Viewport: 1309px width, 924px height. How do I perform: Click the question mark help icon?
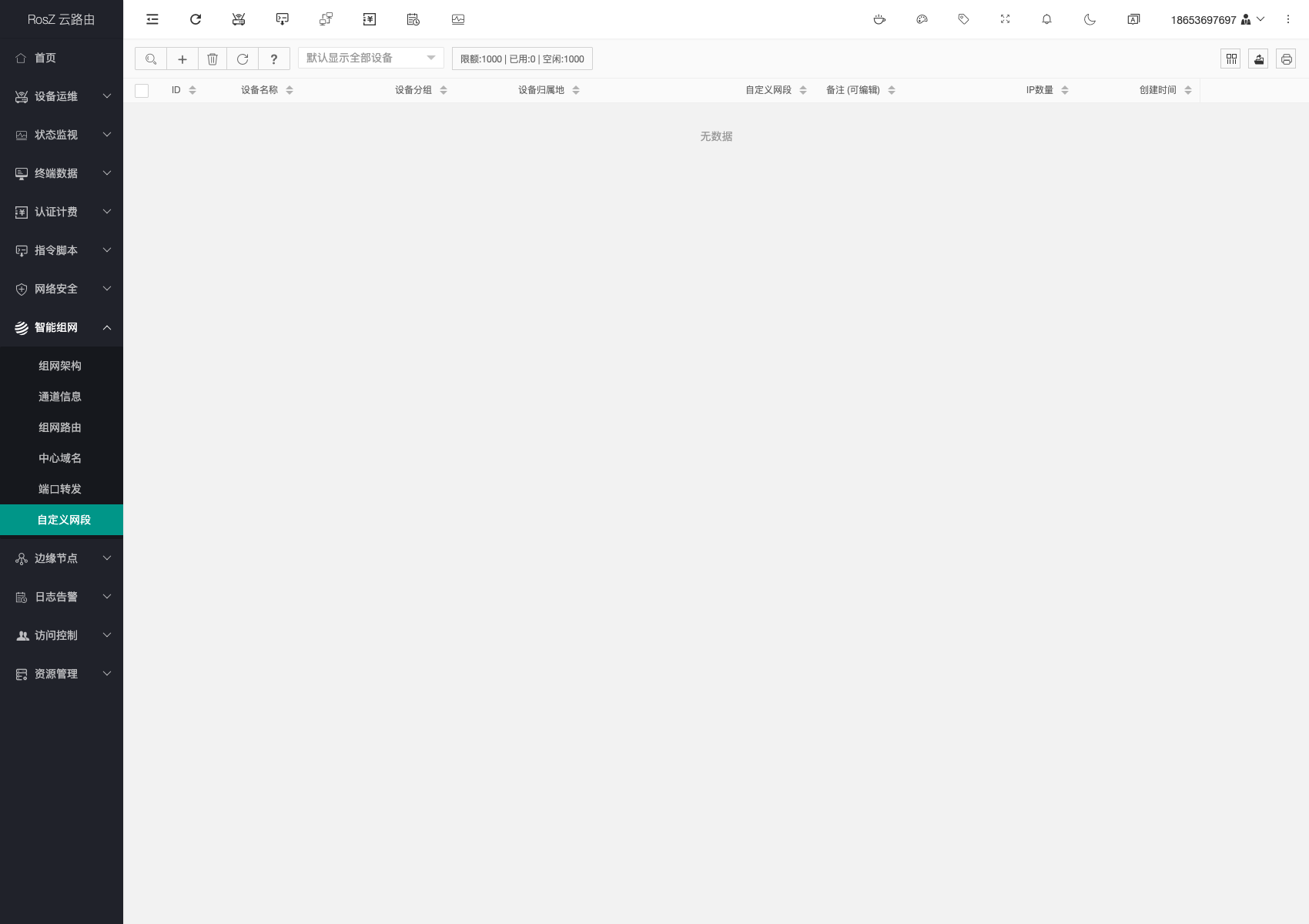click(x=273, y=59)
